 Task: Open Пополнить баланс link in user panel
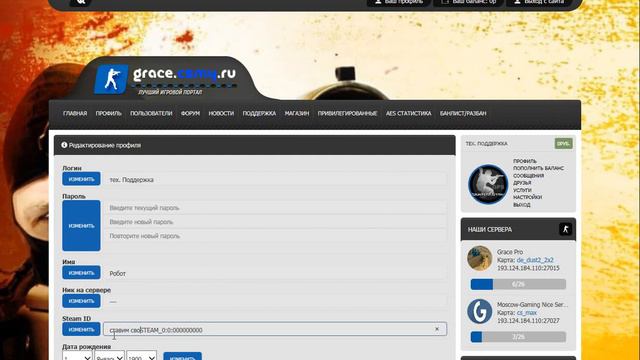coord(538,168)
